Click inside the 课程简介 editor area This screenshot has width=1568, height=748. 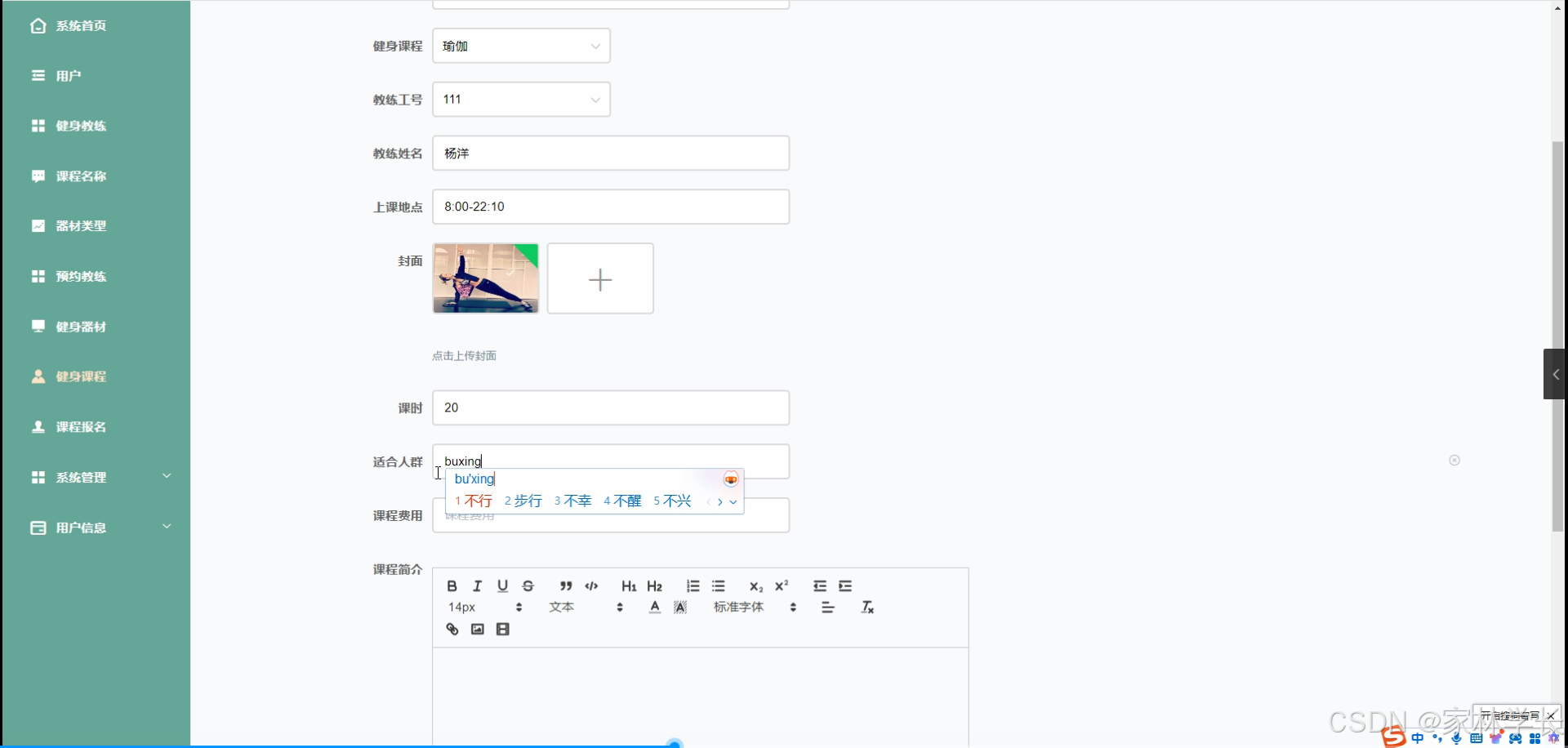click(701, 697)
